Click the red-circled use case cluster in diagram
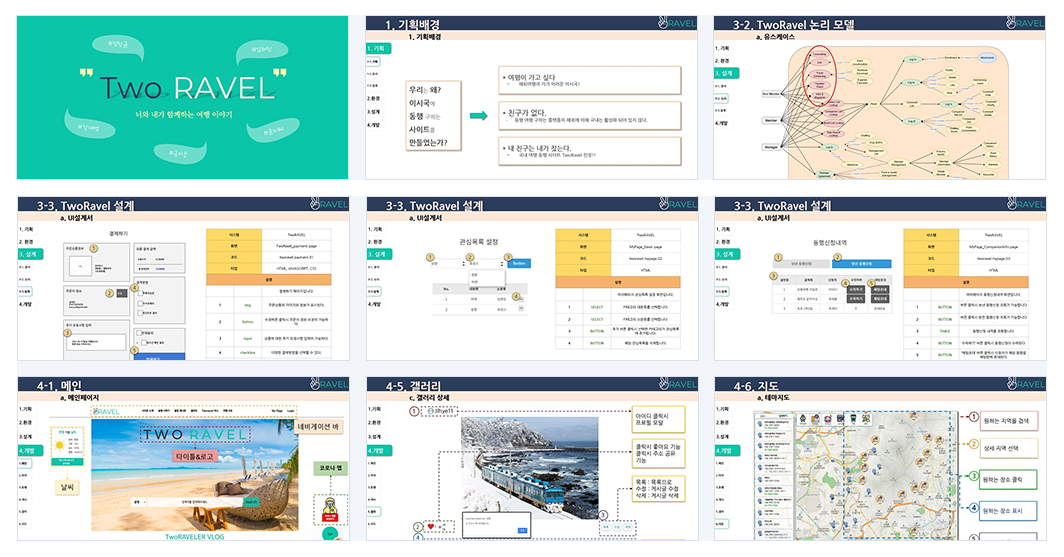Viewport: 1064px width, 557px height. pos(819,77)
